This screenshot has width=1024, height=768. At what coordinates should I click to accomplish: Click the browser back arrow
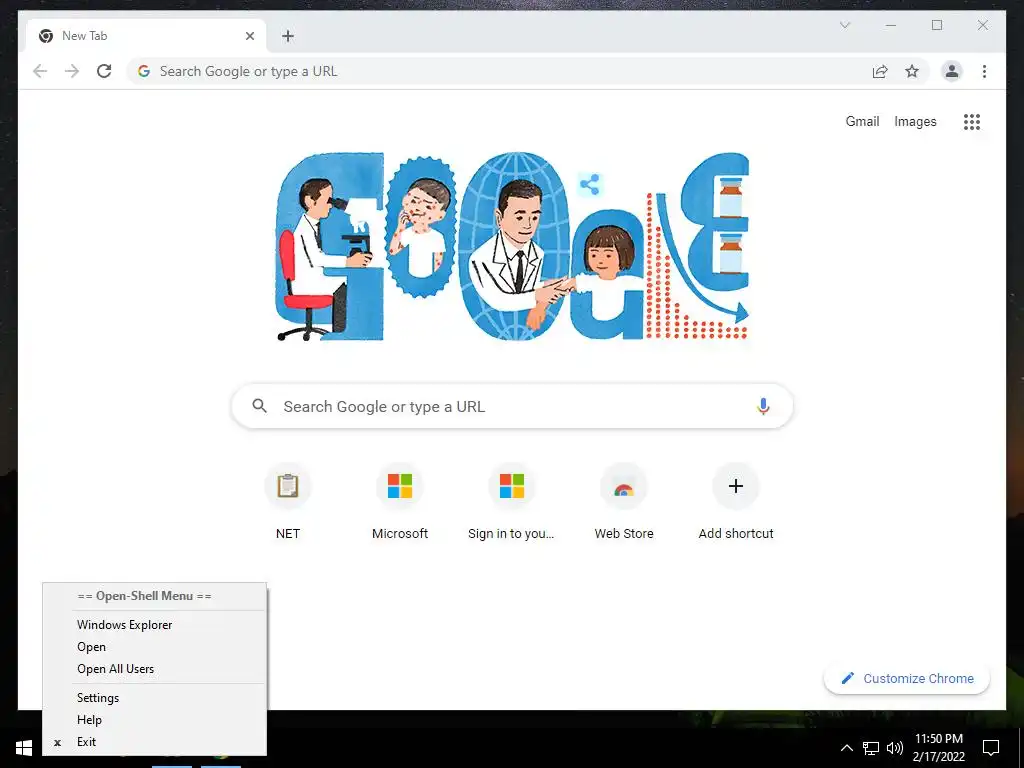40,71
